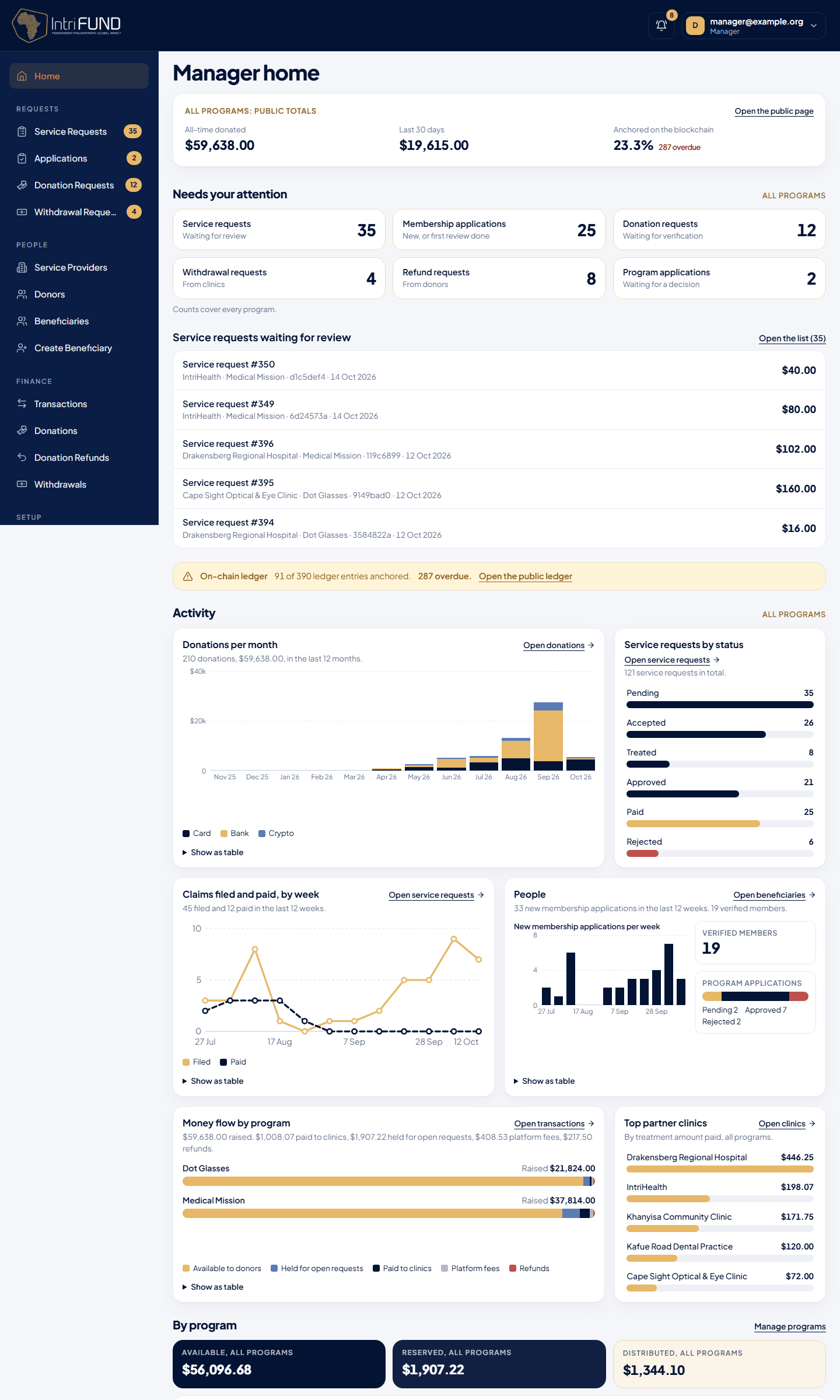Click the Donation Requests sidebar icon

(22, 185)
